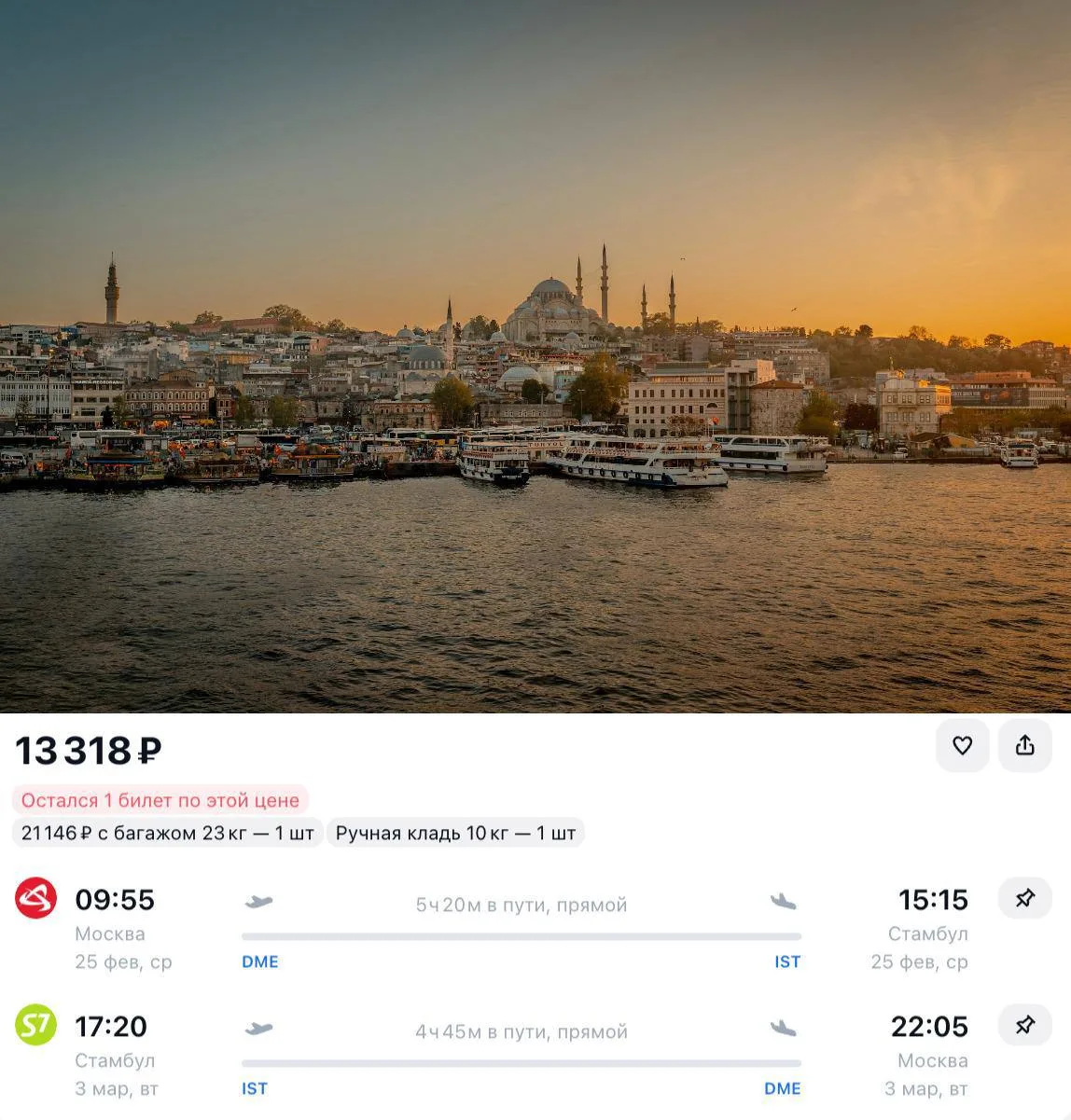Image resolution: width=1071 pixels, height=1120 pixels.
Task: Select the hand luggage 10 kg chip
Action: coord(455,833)
